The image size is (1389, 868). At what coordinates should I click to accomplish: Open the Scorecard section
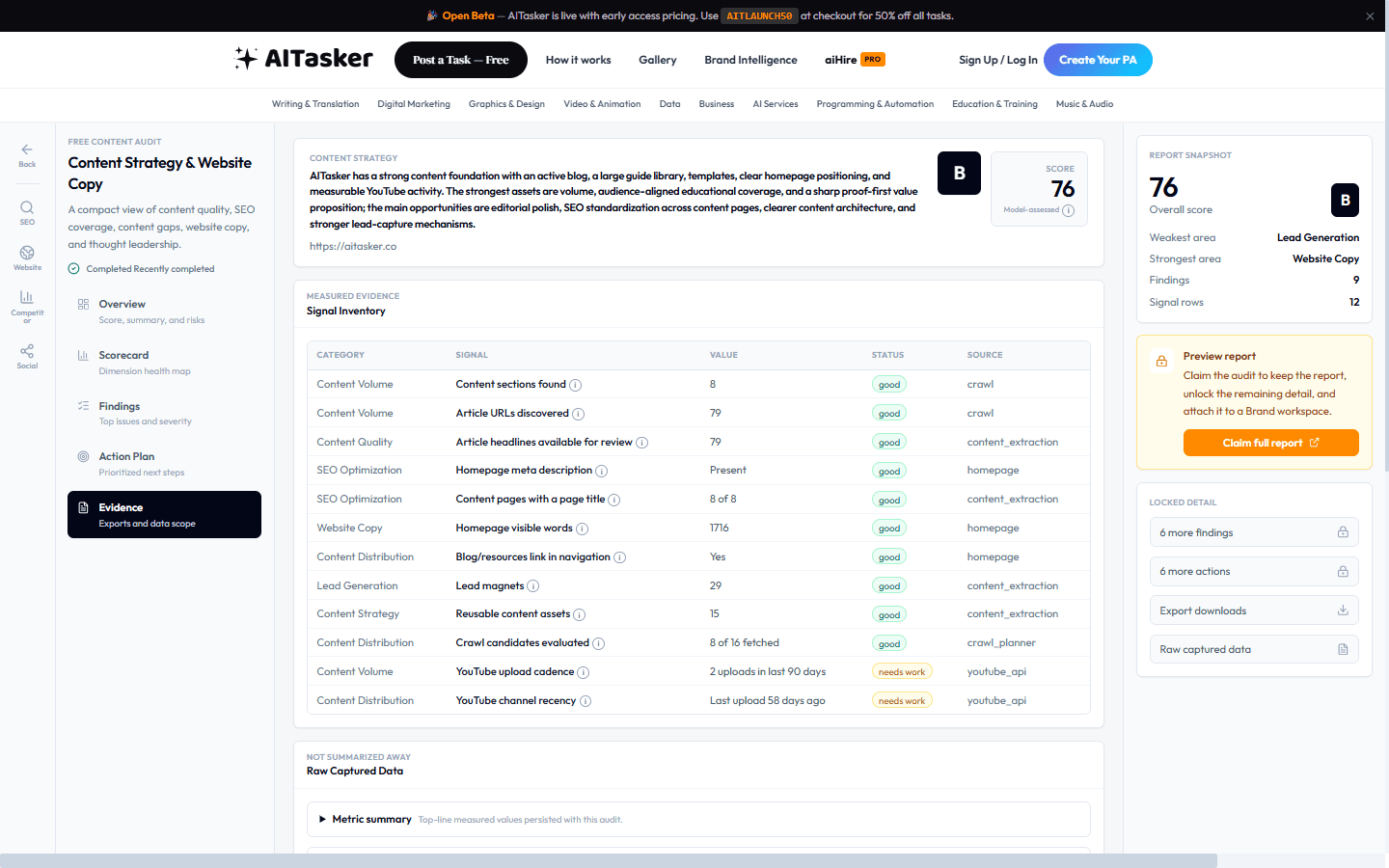(164, 362)
